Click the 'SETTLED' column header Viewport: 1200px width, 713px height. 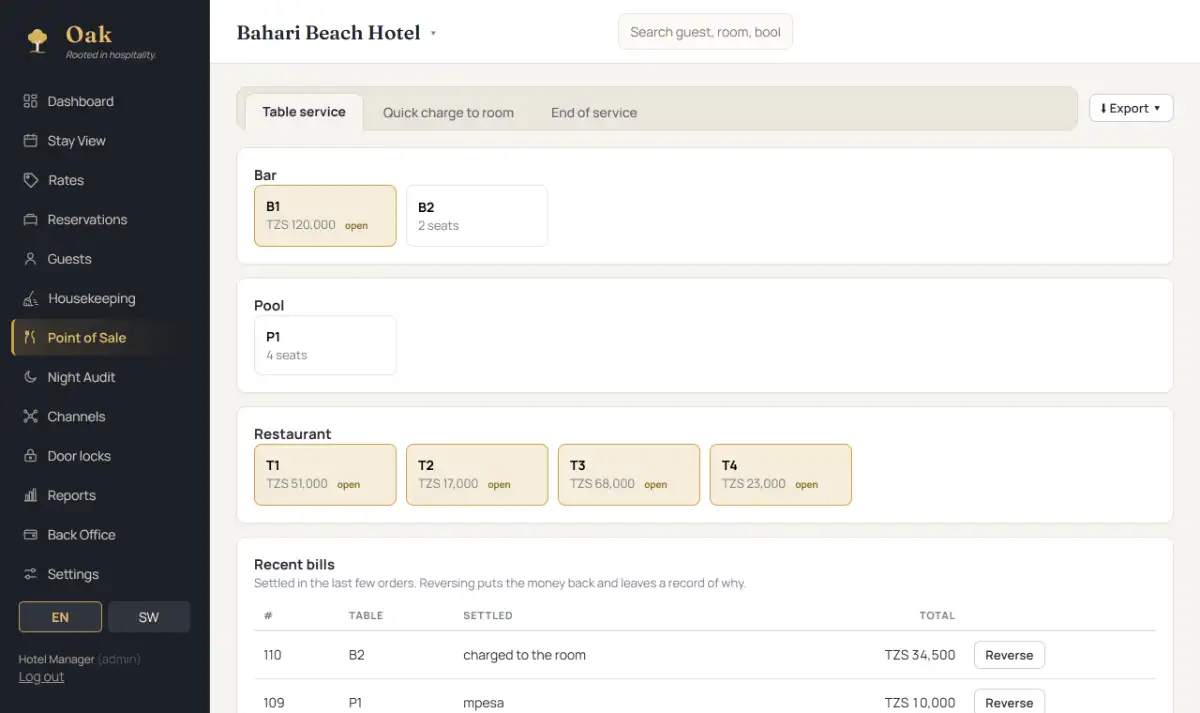coord(488,616)
